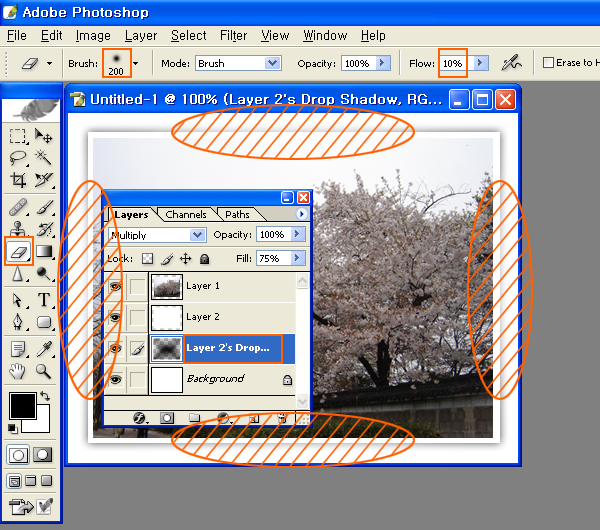Screen dimensions: 600x530
Task: Click the airbrush icon in options bar
Action: coord(511,63)
